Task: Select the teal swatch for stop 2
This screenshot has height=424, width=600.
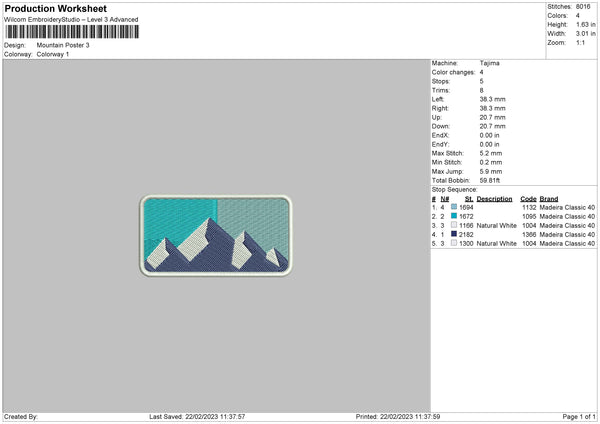Action: coord(454,216)
